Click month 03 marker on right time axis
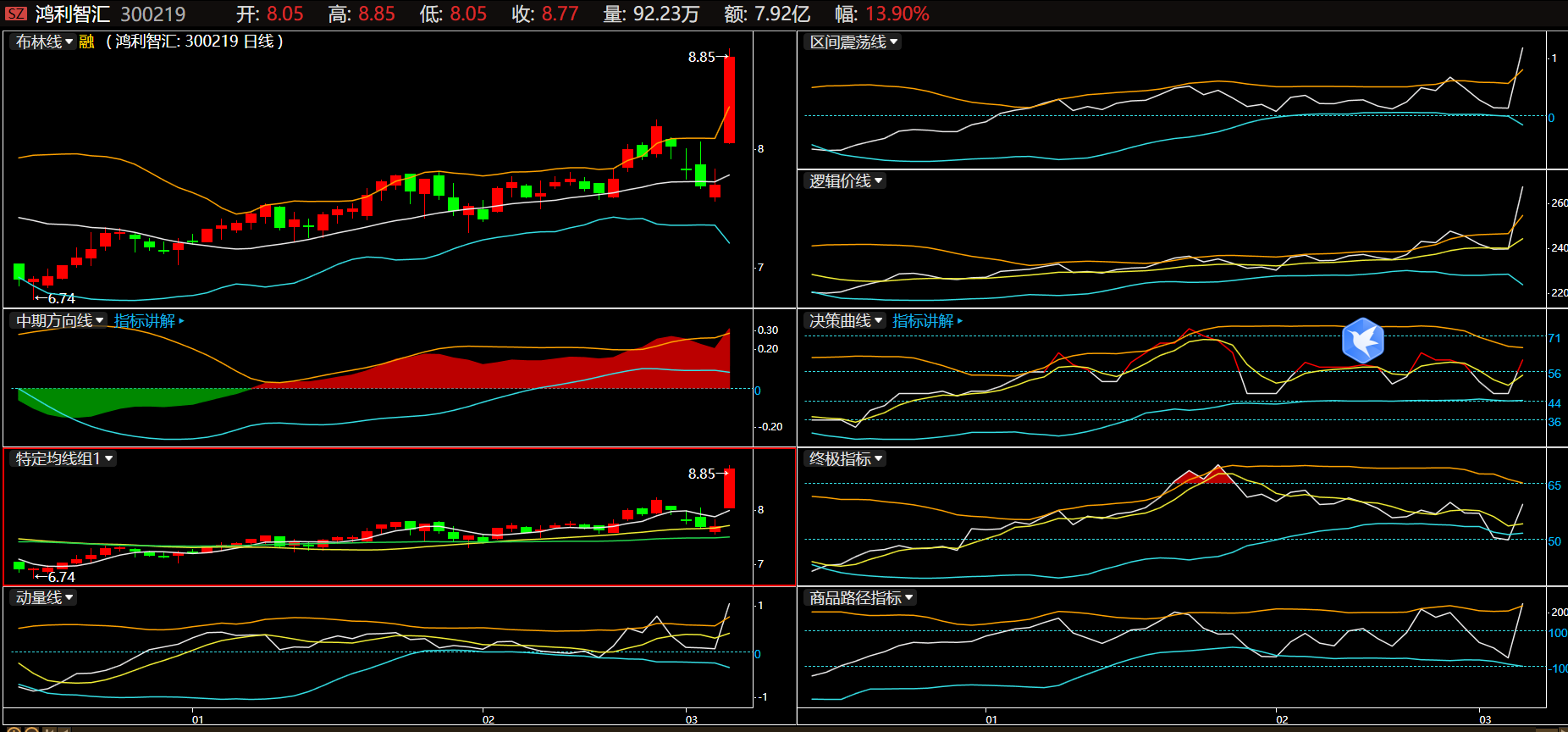 [1485, 720]
